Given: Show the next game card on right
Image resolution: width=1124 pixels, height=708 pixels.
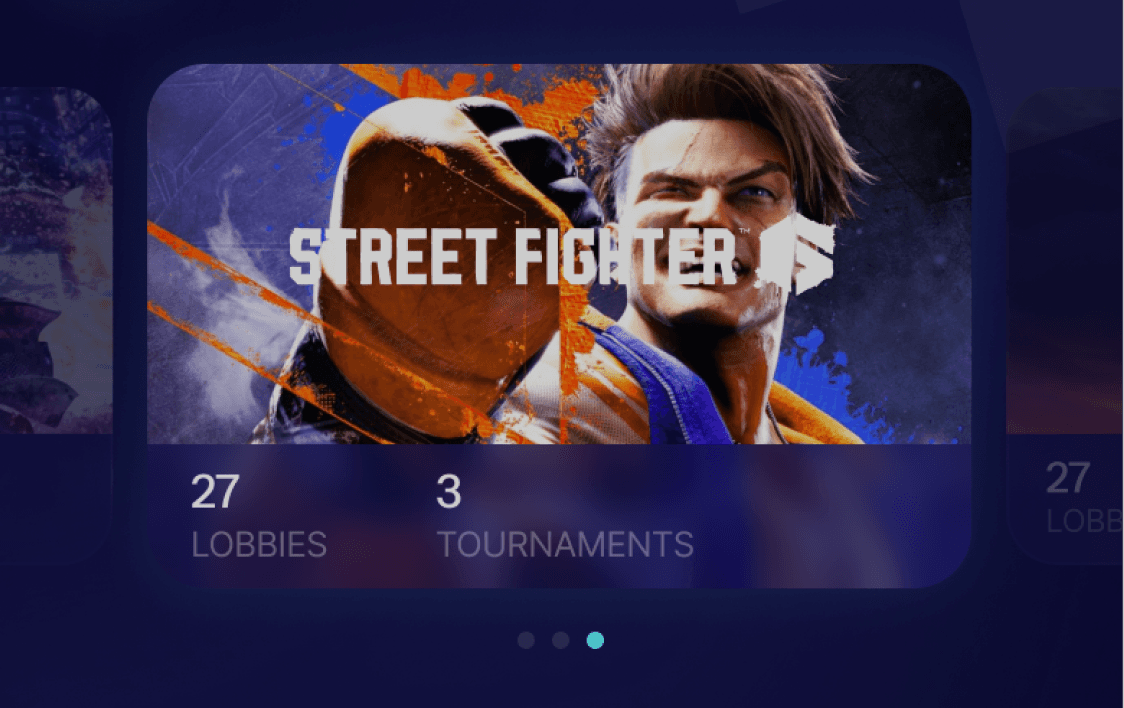Looking at the screenshot, I should tap(1066, 326).
